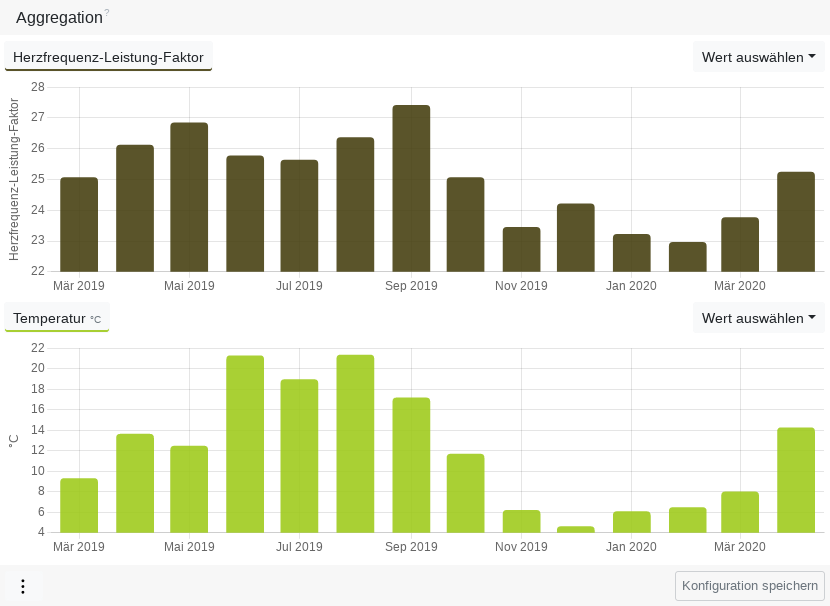Click the Sep 2019 heart rate factor bar
Image resolution: width=830 pixels, height=606 pixels.
click(411, 188)
